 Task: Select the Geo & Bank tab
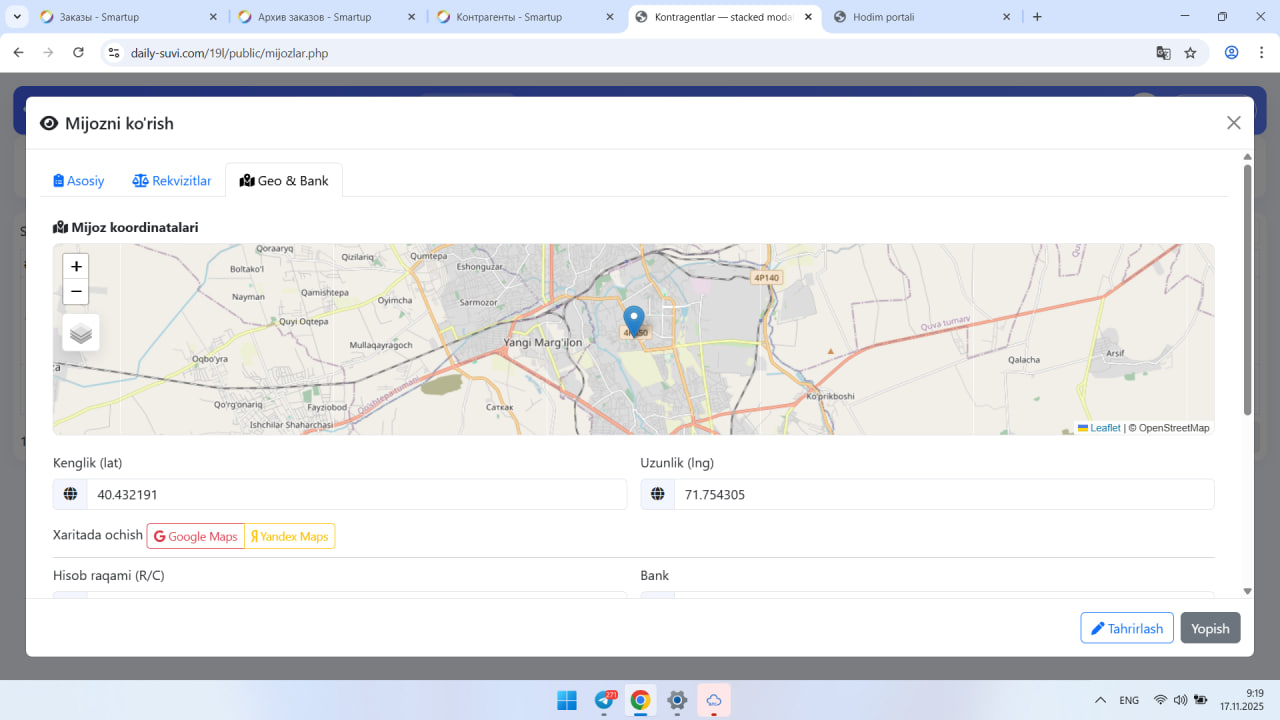pyautogui.click(x=284, y=181)
